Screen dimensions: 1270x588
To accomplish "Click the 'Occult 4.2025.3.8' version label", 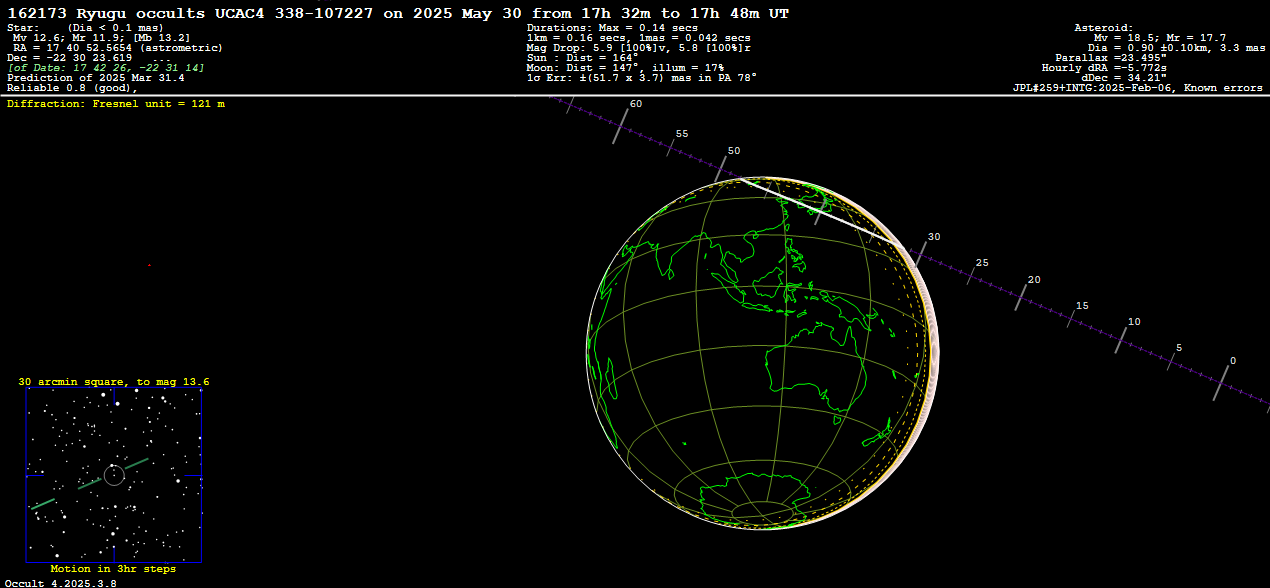I will (60, 582).
